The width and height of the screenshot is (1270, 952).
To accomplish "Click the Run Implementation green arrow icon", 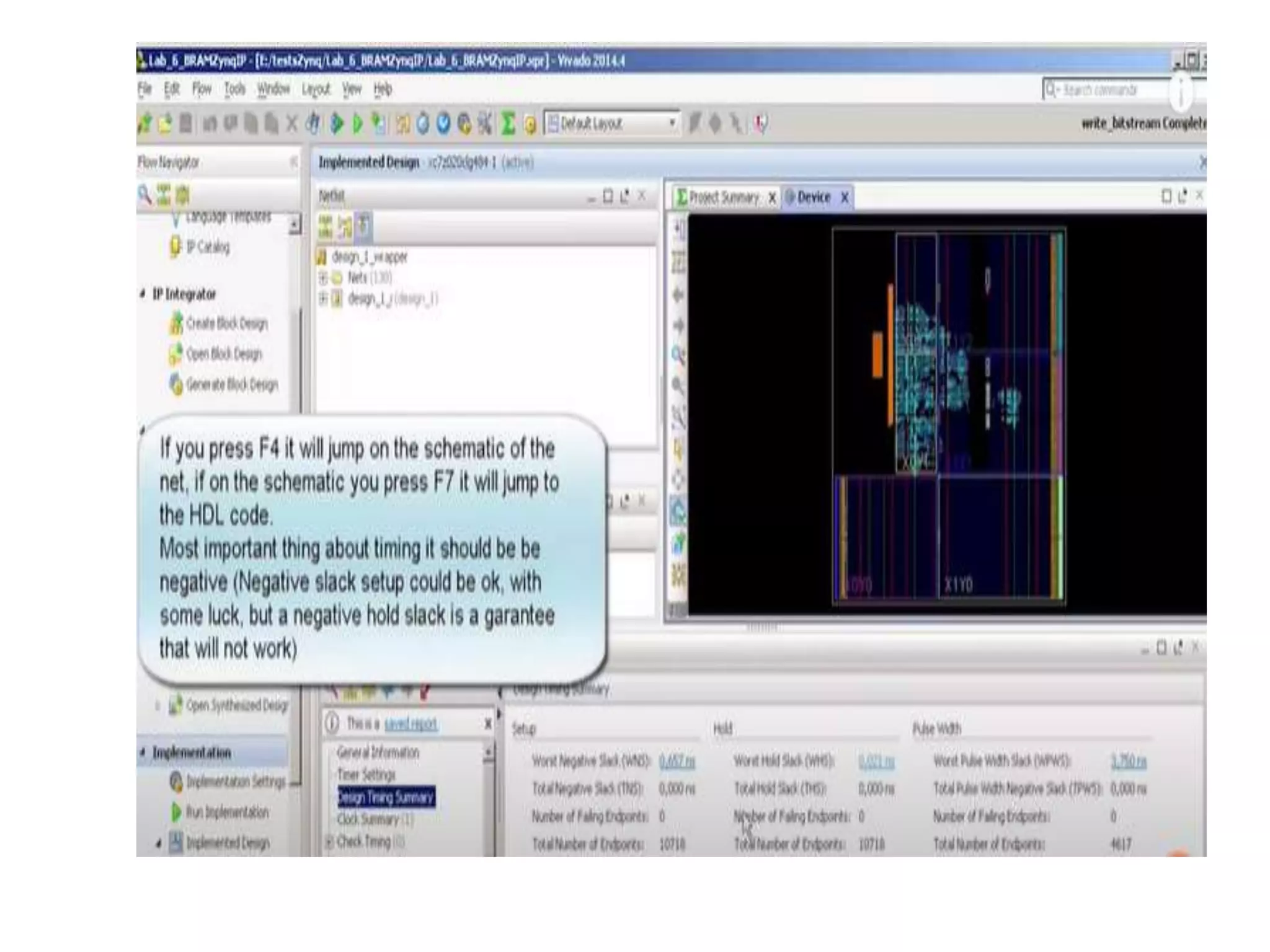I will point(176,812).
